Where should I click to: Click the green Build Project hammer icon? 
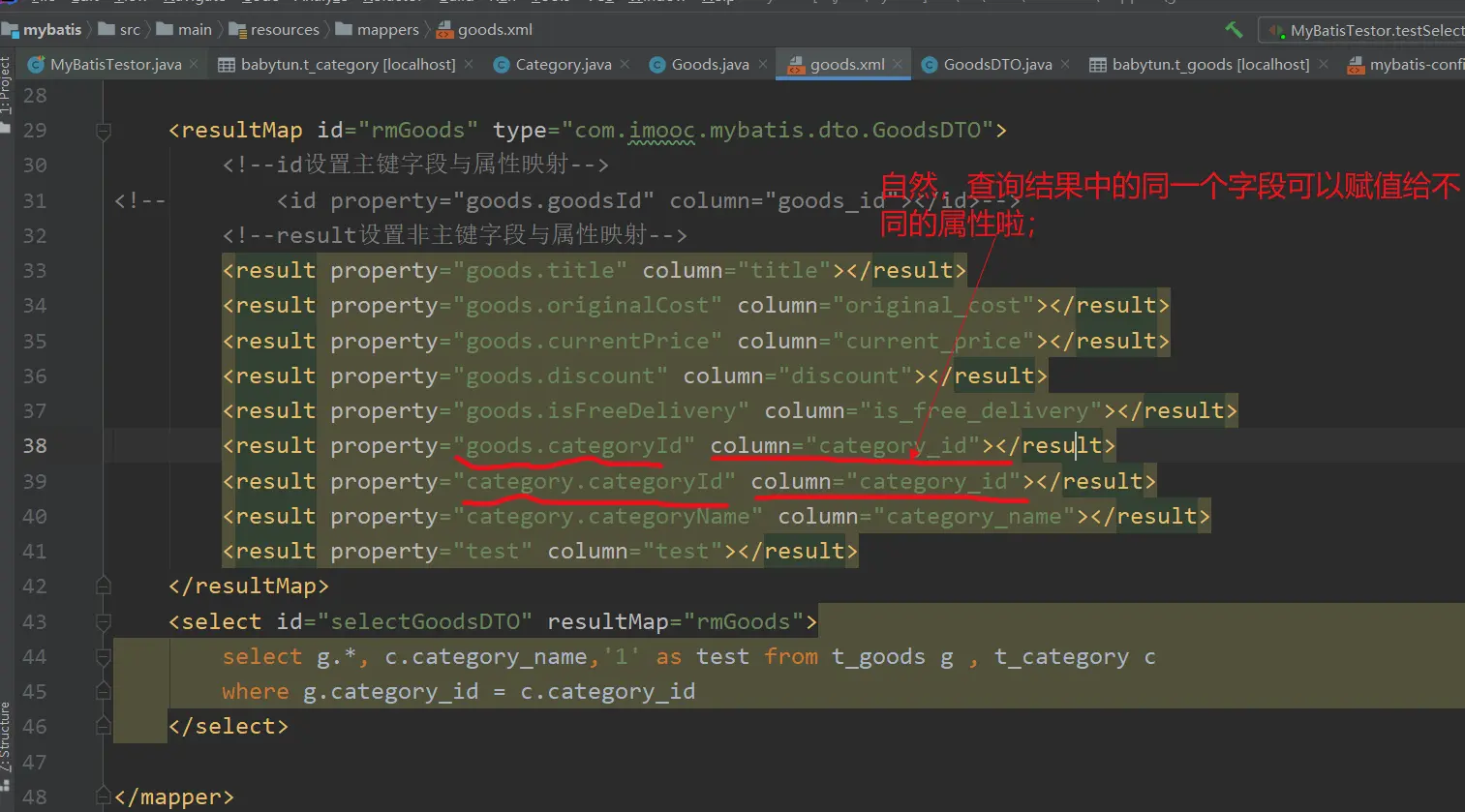point(1234,30)
